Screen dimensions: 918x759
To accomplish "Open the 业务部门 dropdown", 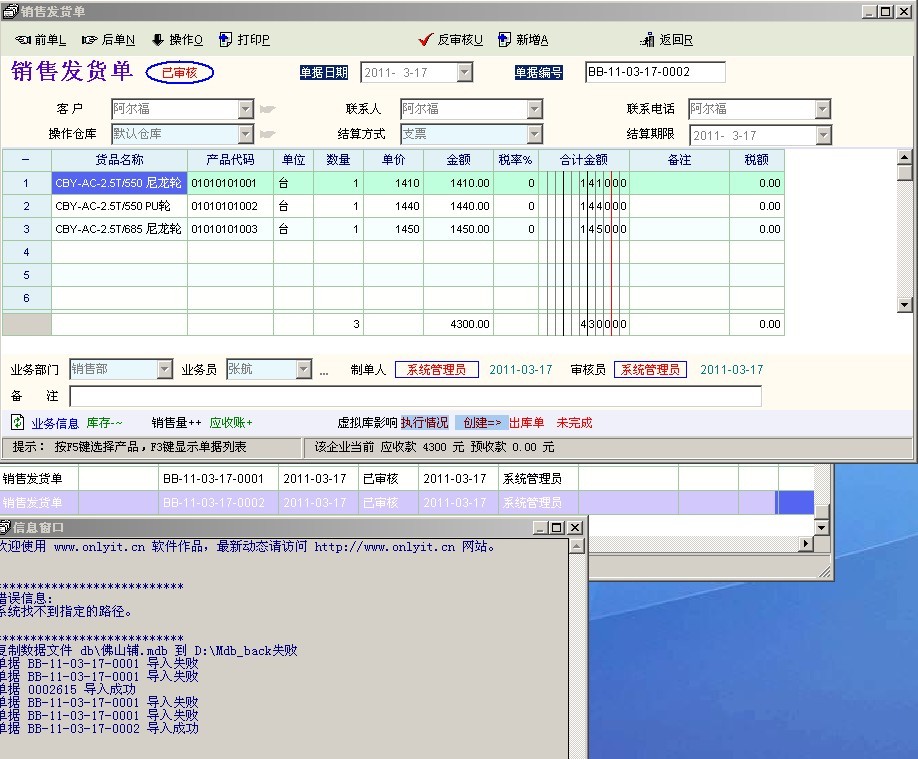I will 165,370.
